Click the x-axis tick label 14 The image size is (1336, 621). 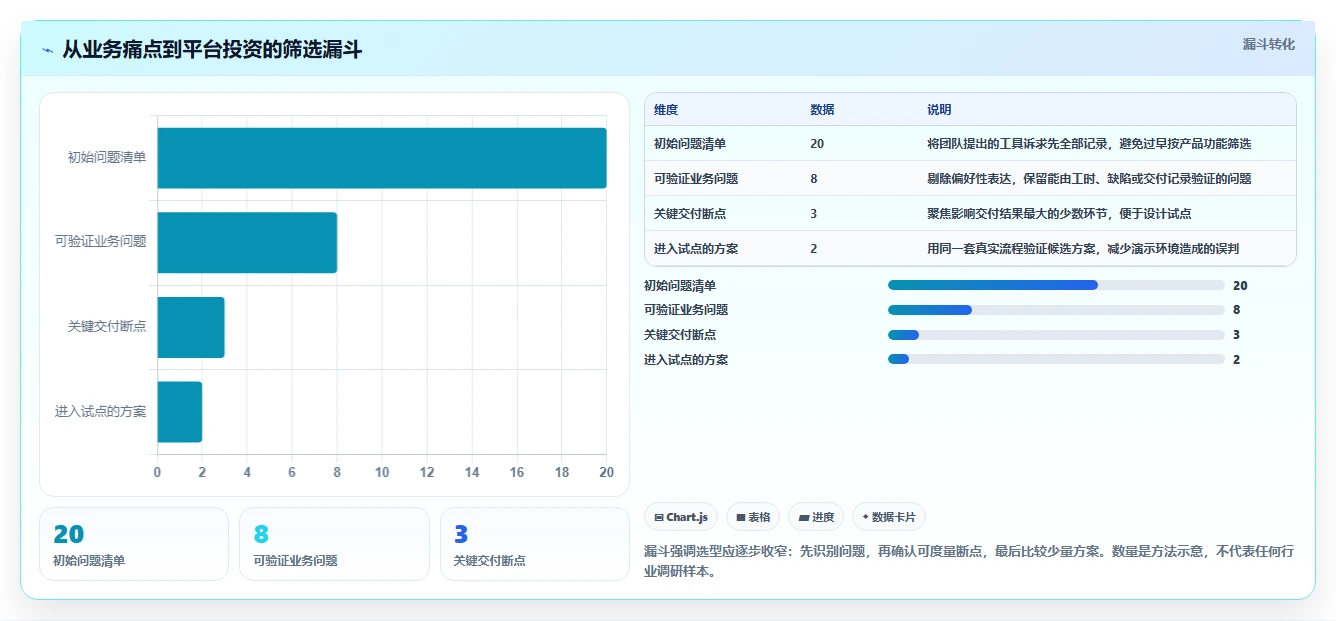click(x=472, y=472)
